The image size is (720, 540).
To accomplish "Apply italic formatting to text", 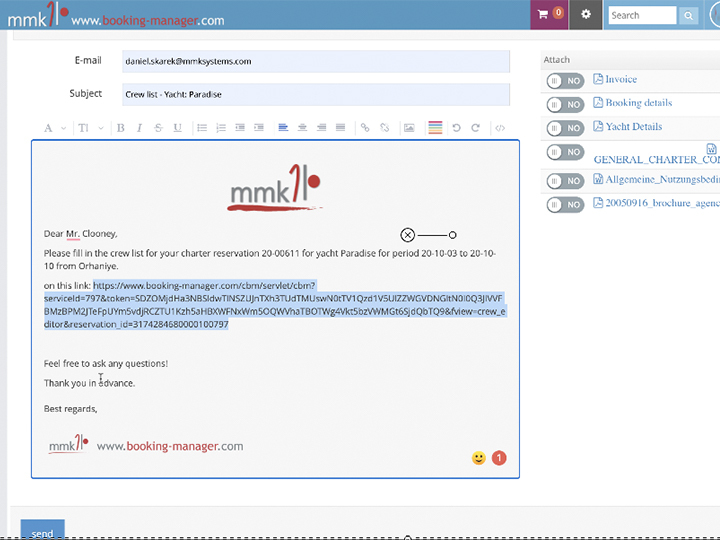I will coord(140,128).
